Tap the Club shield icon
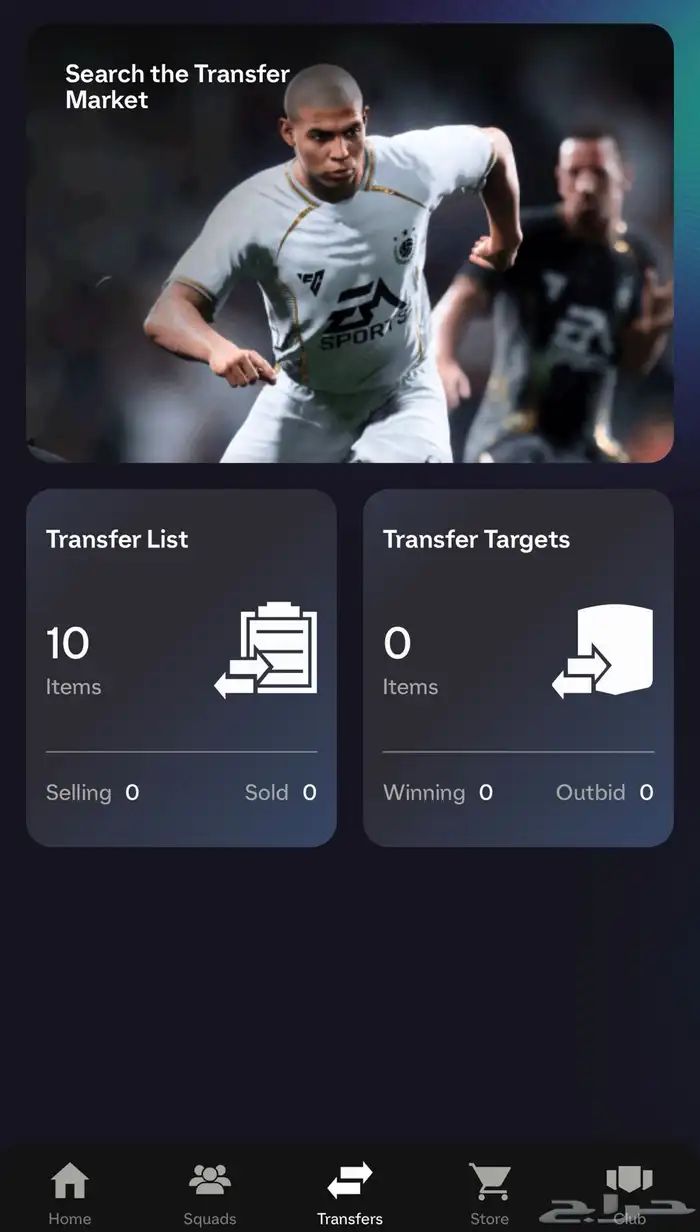The height and width of the screenshot is (1232, 700). (x=629, y=1181)
